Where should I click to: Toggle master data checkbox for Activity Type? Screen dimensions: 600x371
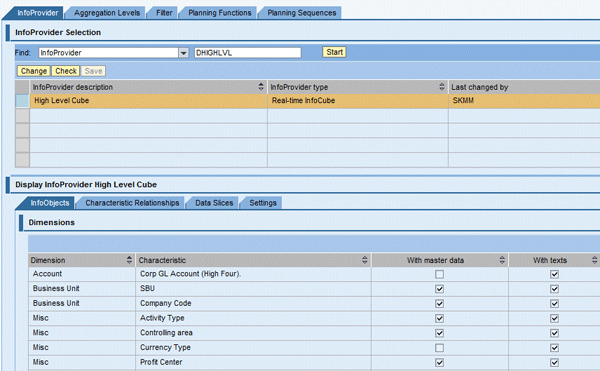click(x=439, y=318)
